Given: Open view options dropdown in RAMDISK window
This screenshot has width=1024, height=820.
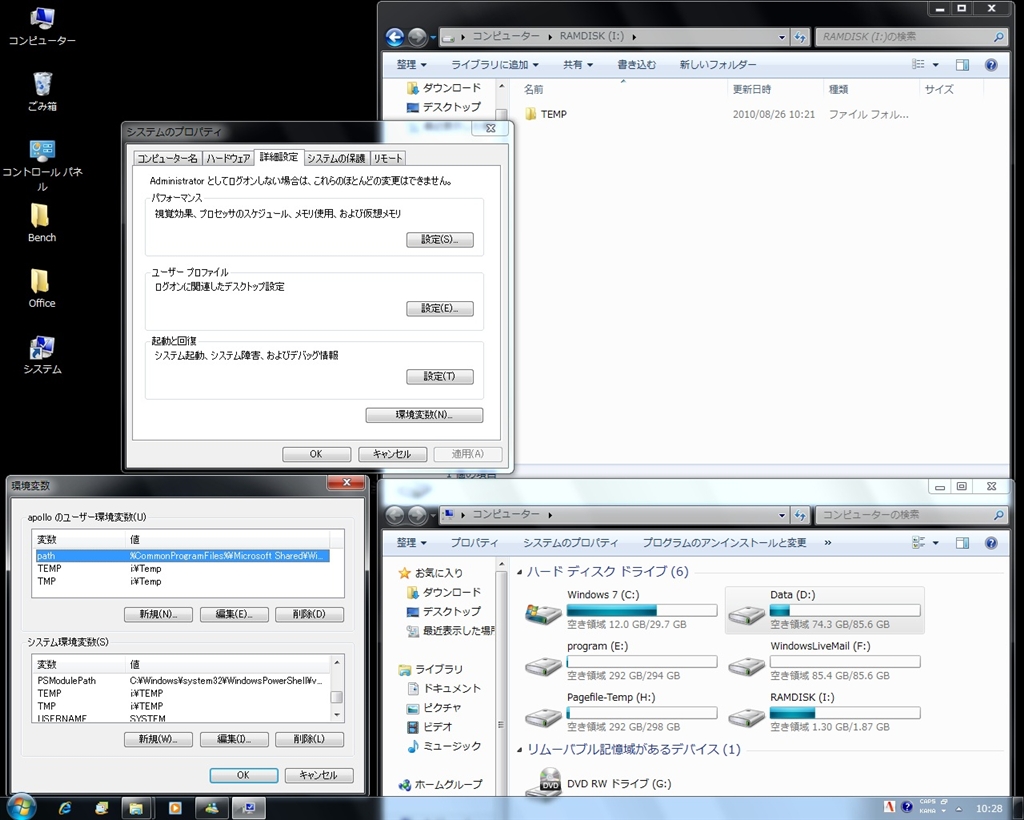Looking at the screenshot, I should click(x=935, y=65).
